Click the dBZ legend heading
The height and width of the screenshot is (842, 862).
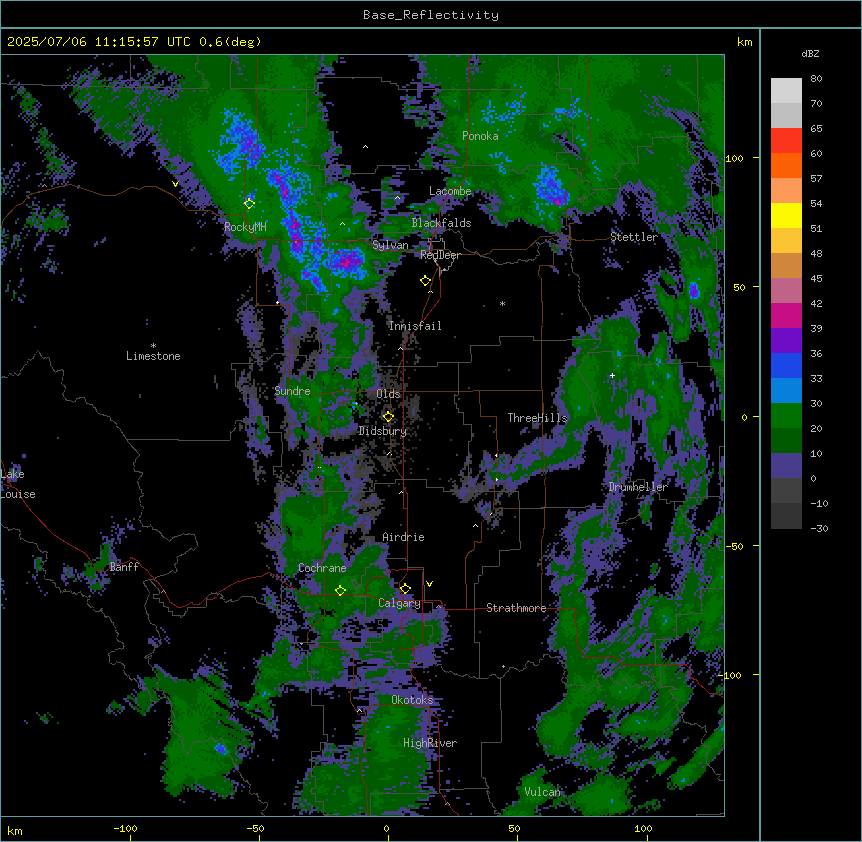coord(810,53)
